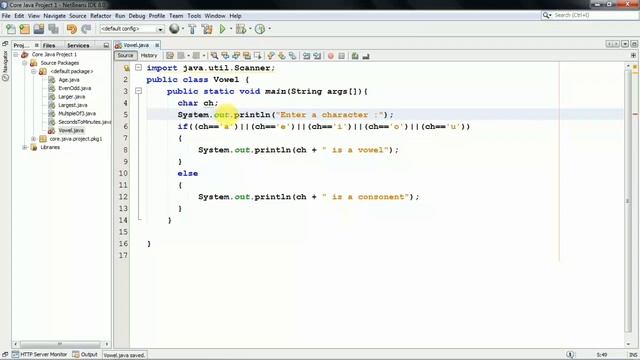Open the Navigate menu
Screen dimensions: 640x360
coord(55,16)
